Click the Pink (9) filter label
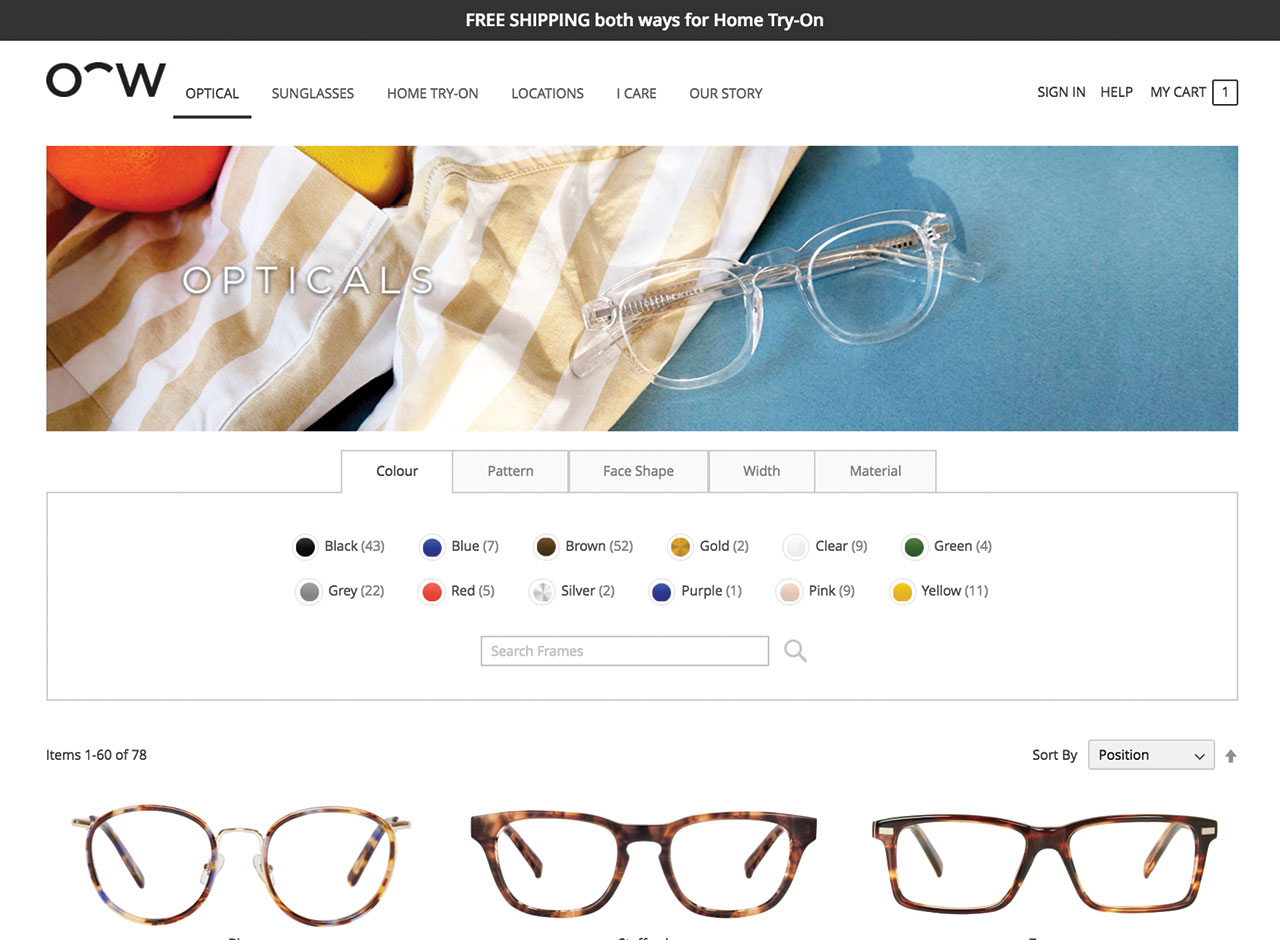Image resolution: width=1280 pixels, height=940 pixels. click(832, 591)
